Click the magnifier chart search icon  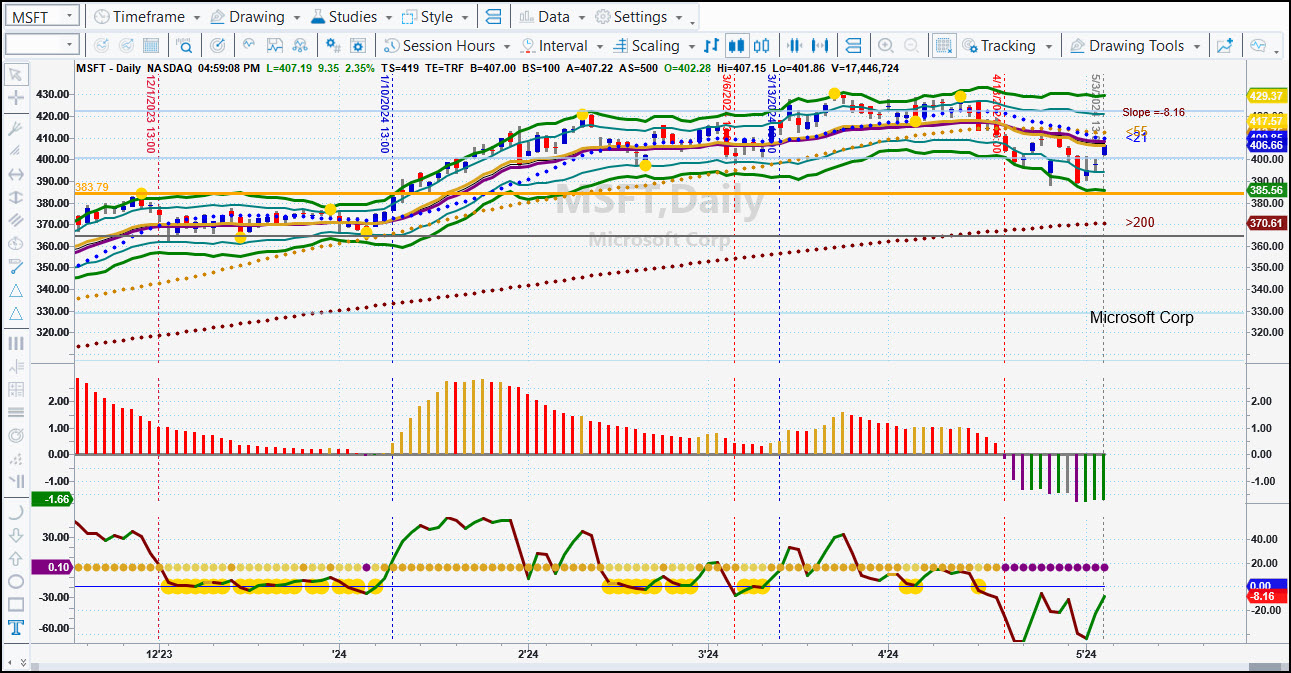tap(185, 46)
